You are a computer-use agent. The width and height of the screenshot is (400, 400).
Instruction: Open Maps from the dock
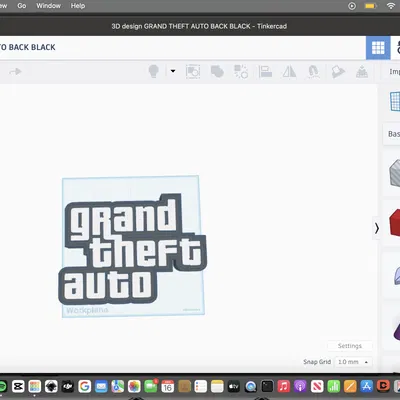(x=118, y=387)
